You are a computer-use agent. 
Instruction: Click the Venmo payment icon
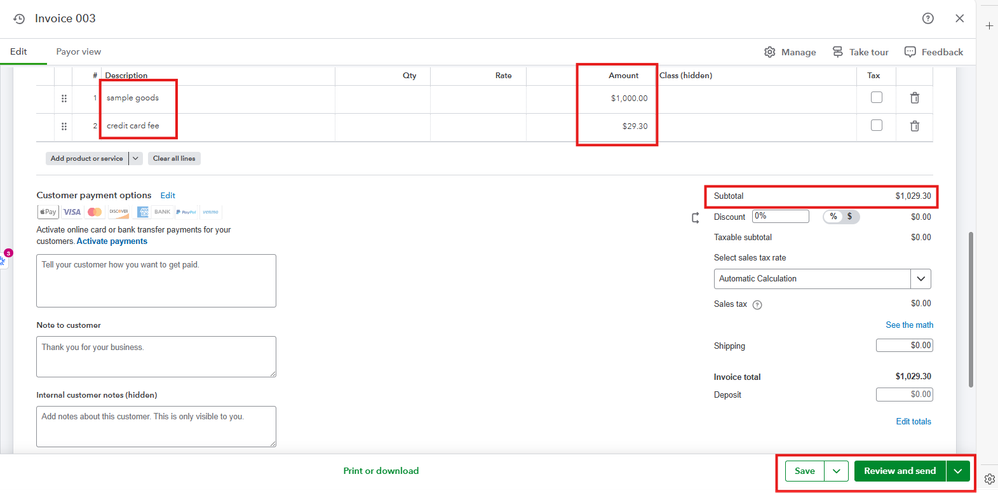pyautogui.click(x=210, y=212)
